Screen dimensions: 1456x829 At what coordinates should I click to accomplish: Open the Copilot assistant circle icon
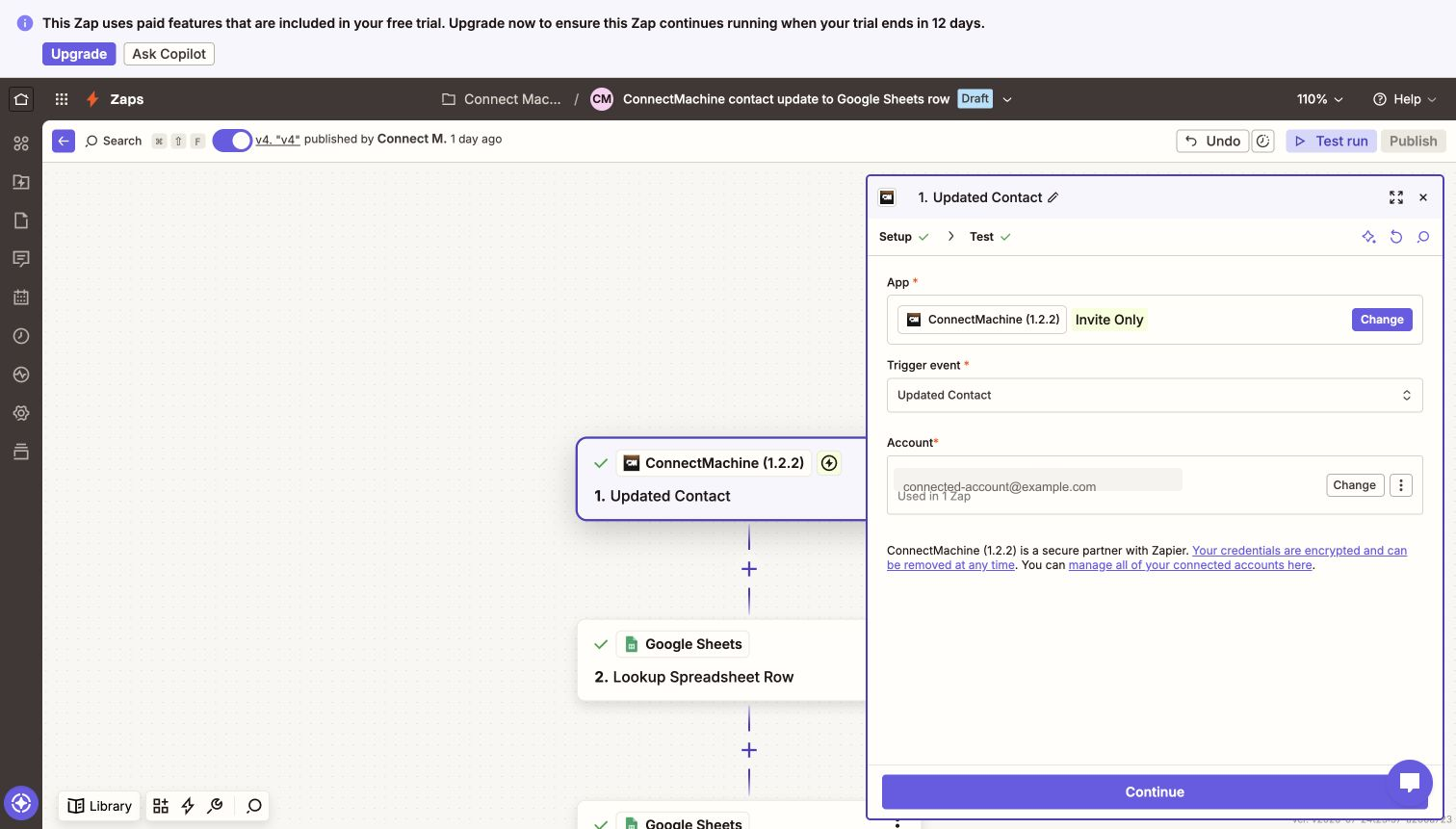coord(21,802)
